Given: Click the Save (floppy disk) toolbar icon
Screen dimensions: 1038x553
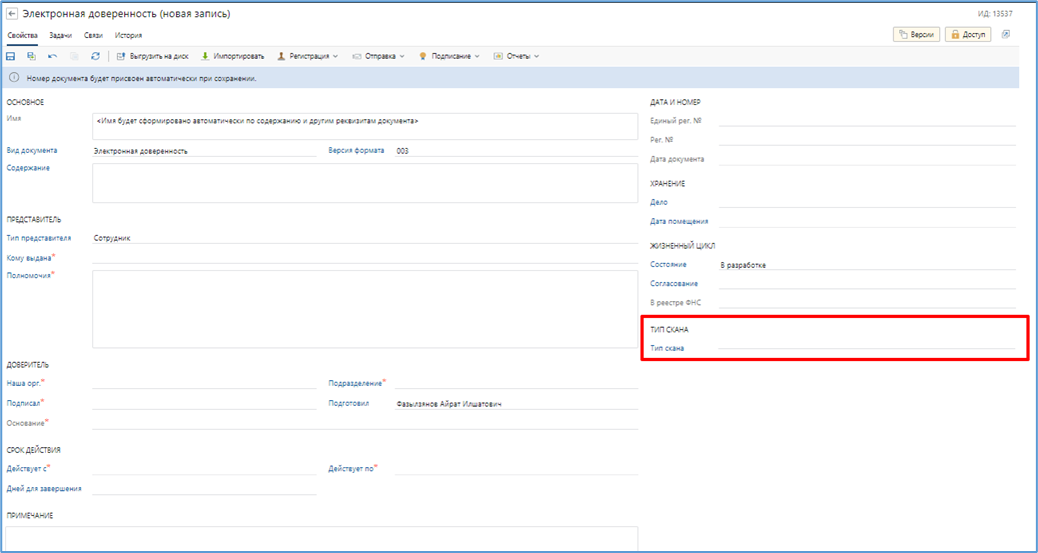Looking at the screenshot, I should (x=11, y=56).
